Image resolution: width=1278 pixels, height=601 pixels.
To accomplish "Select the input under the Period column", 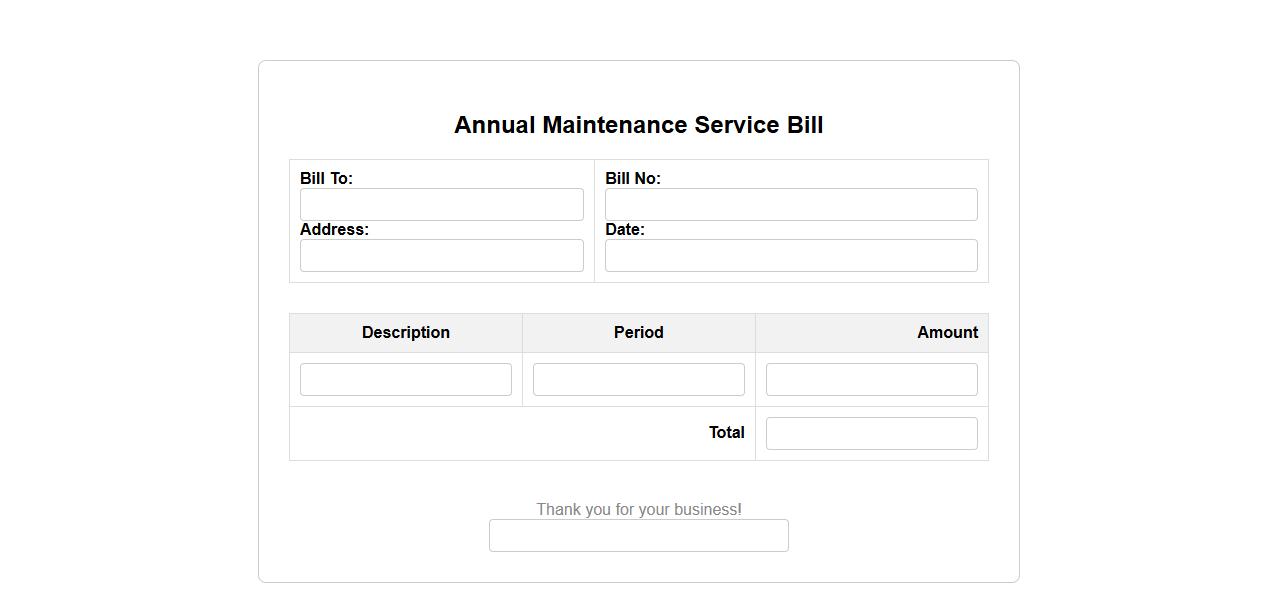I will pos(638,379).
